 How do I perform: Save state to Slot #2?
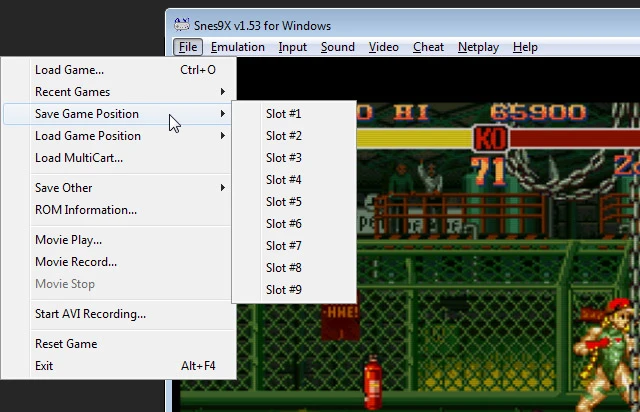click(294, 136)
